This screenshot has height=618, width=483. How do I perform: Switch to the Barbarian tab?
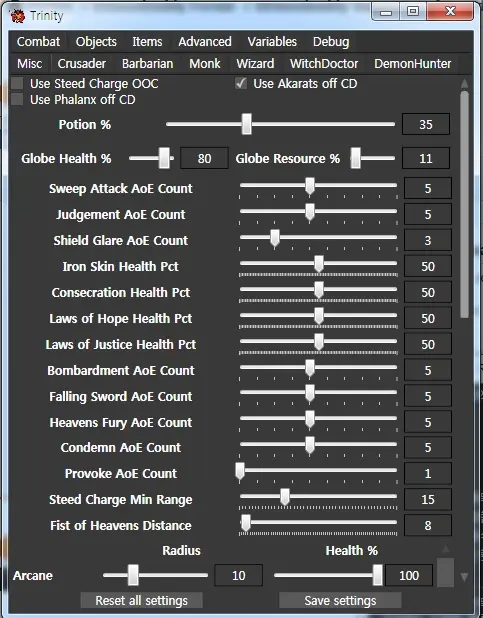click(147, 63)
